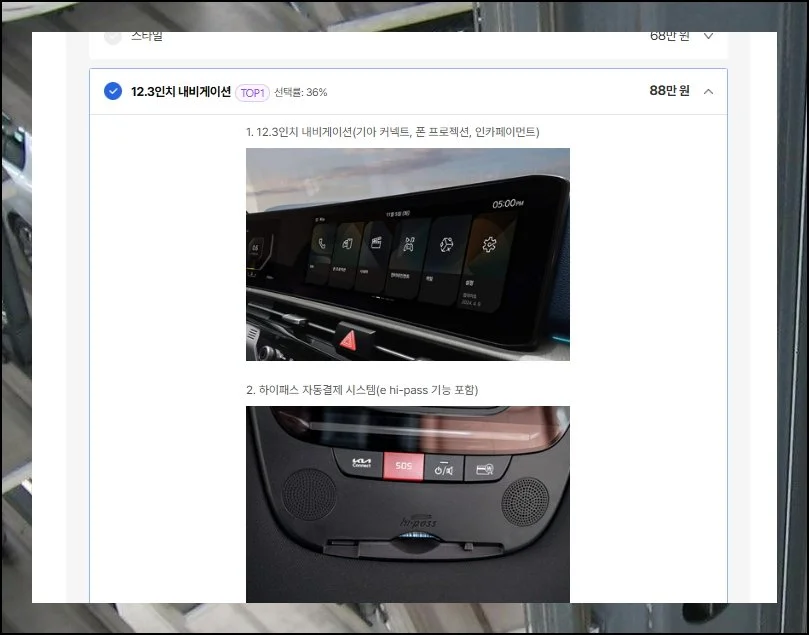Click the red hazard triangle button

pos(348,339)
